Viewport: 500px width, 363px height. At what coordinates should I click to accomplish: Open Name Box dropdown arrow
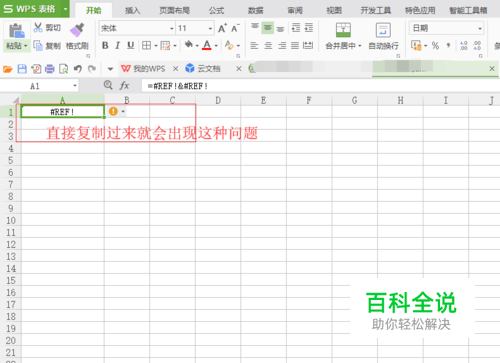click(75, 86)
